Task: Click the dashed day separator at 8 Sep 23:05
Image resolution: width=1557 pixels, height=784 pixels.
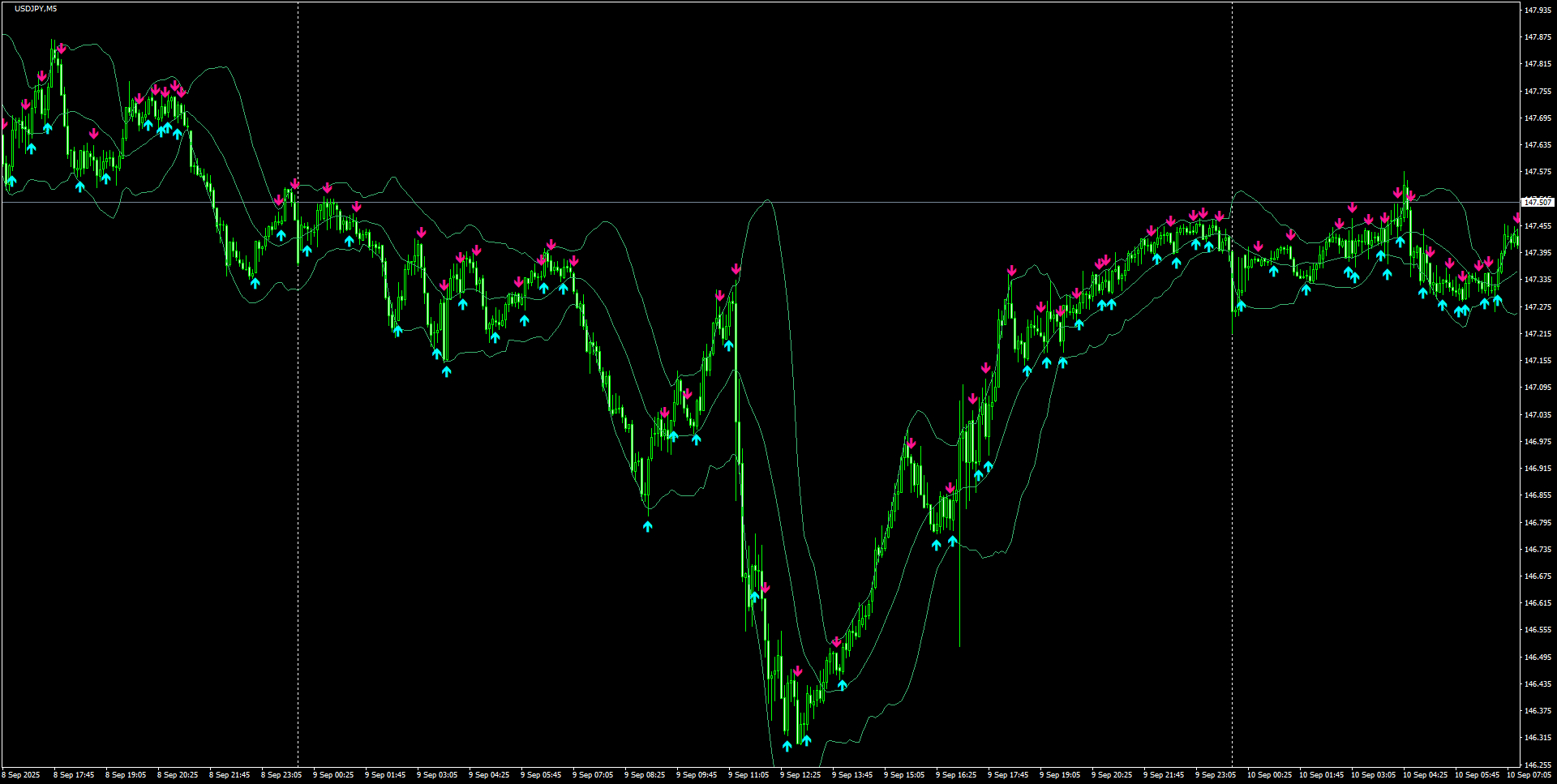Action: pos(298,405)
